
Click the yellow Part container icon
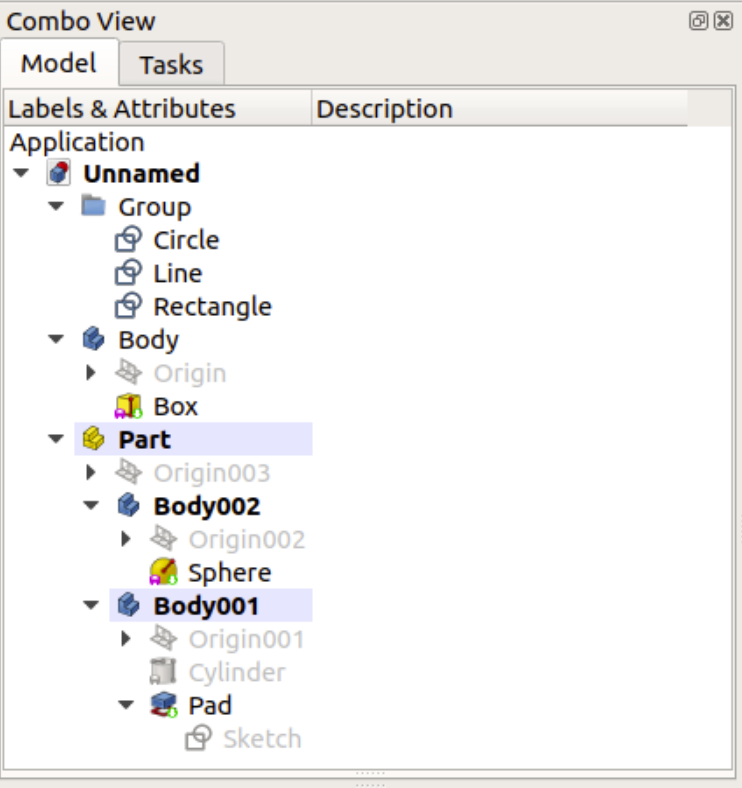tap(94, 439)
